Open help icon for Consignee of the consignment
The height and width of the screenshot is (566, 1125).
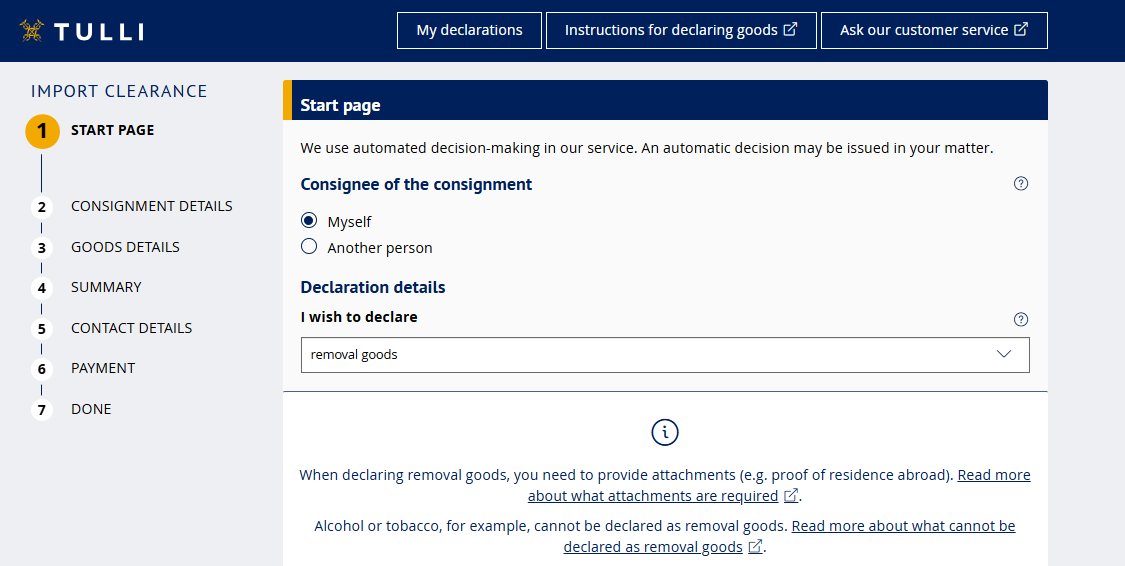1020,184
